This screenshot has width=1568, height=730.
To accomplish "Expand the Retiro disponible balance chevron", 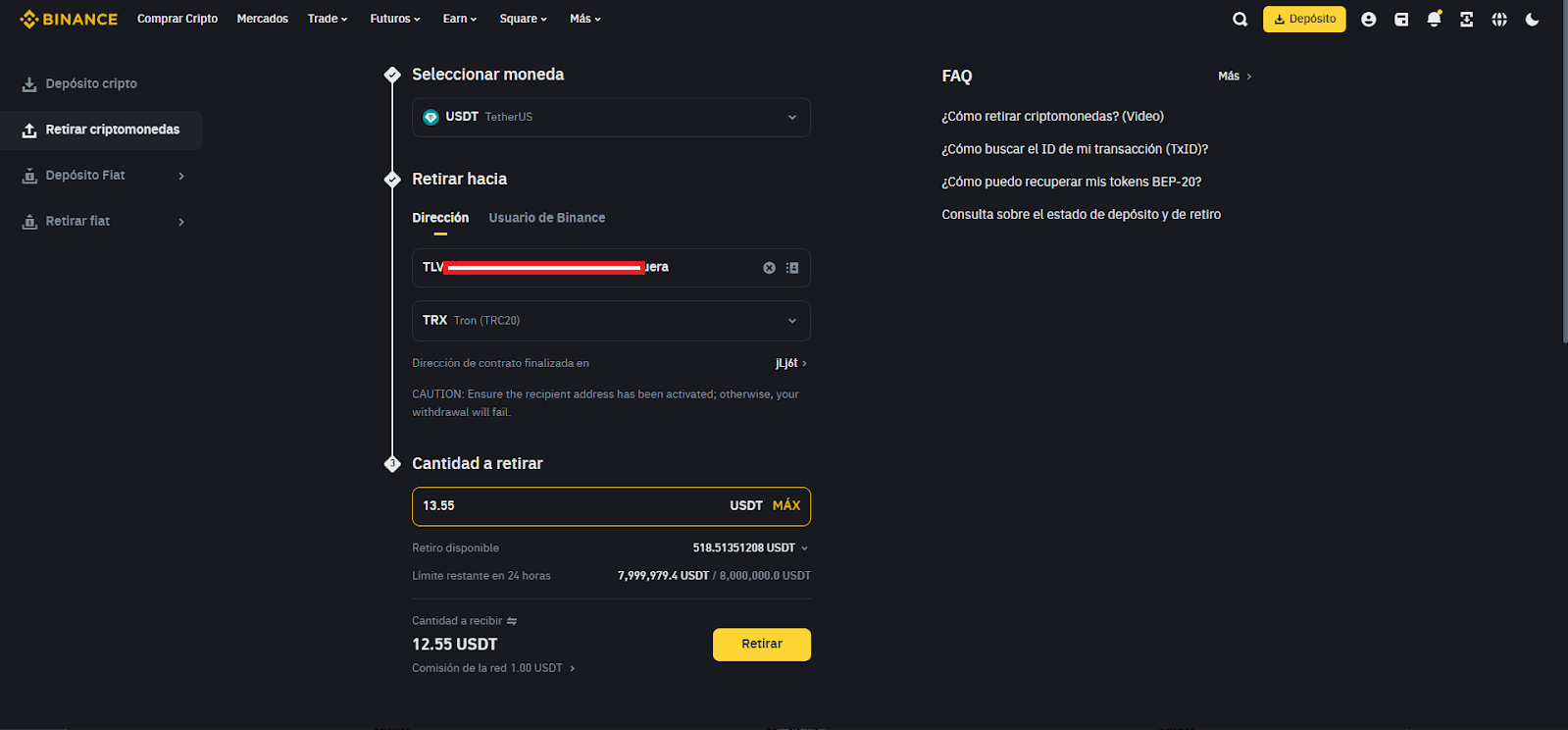I will click(805, 548).
